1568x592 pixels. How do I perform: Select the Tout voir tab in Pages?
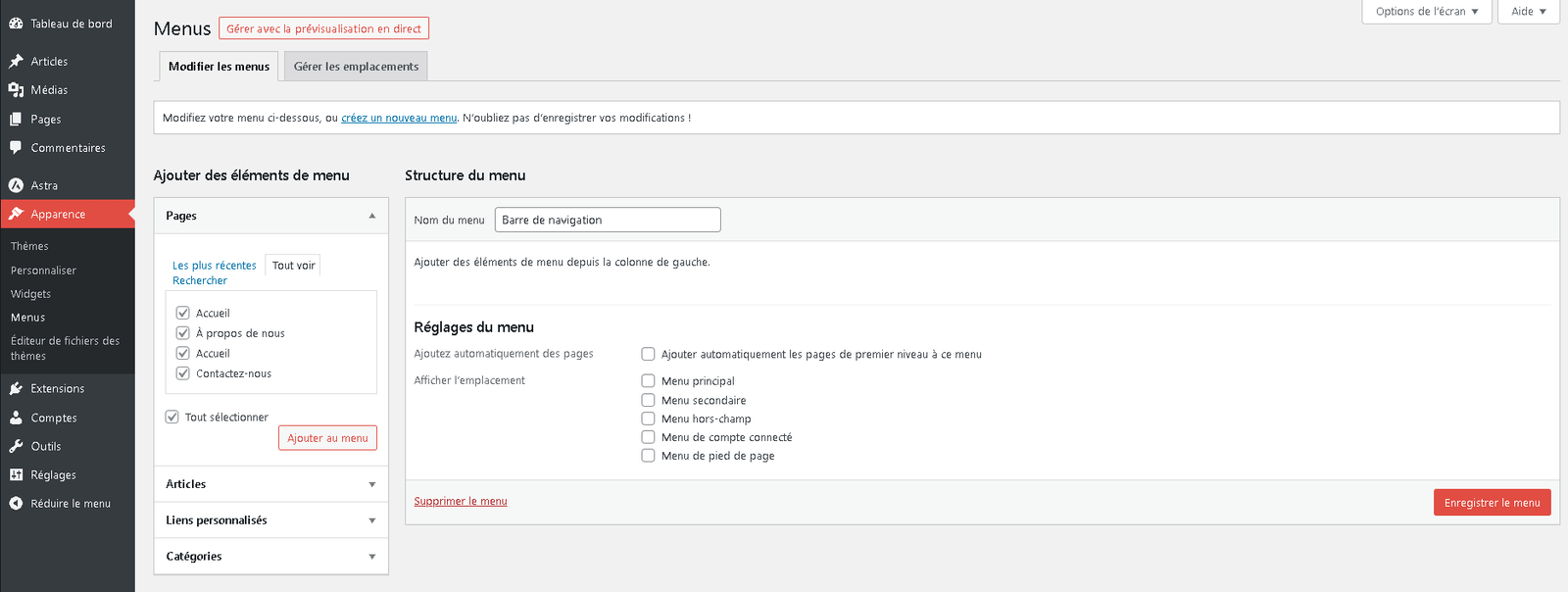tap(292, 265)
